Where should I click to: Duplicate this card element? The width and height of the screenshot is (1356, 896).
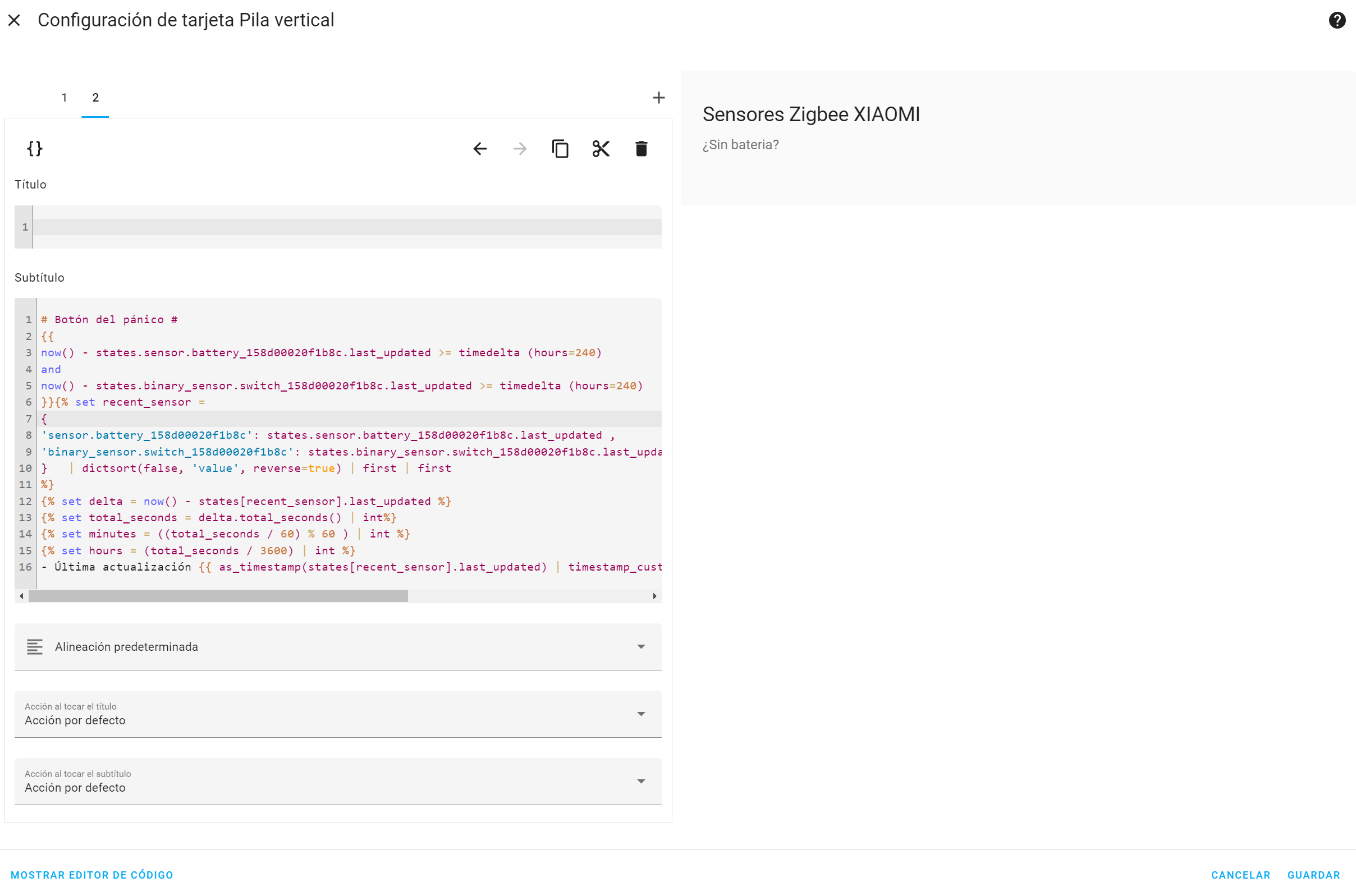point(560,148)
